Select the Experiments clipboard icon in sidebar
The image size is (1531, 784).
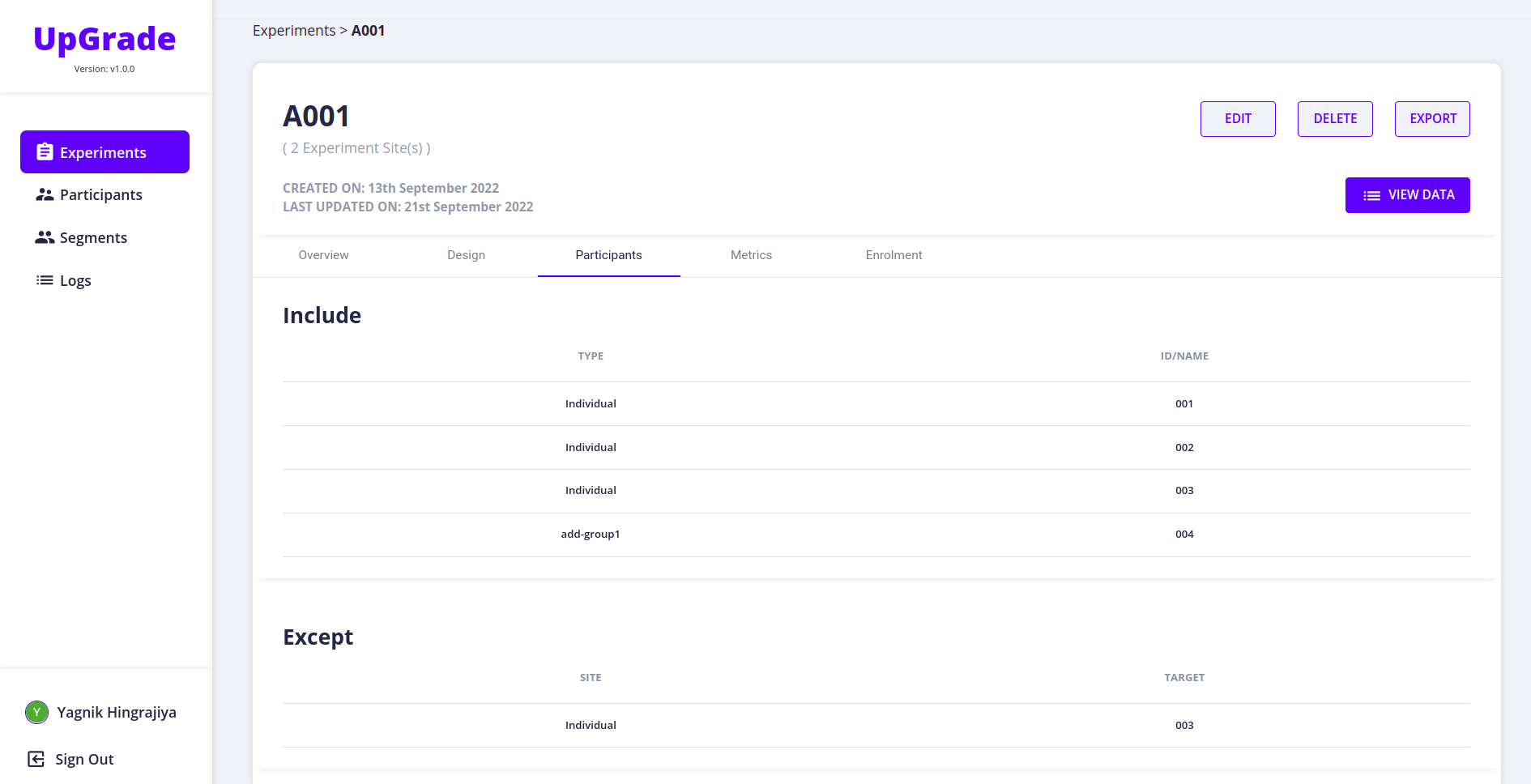click(x=45, y=151)
